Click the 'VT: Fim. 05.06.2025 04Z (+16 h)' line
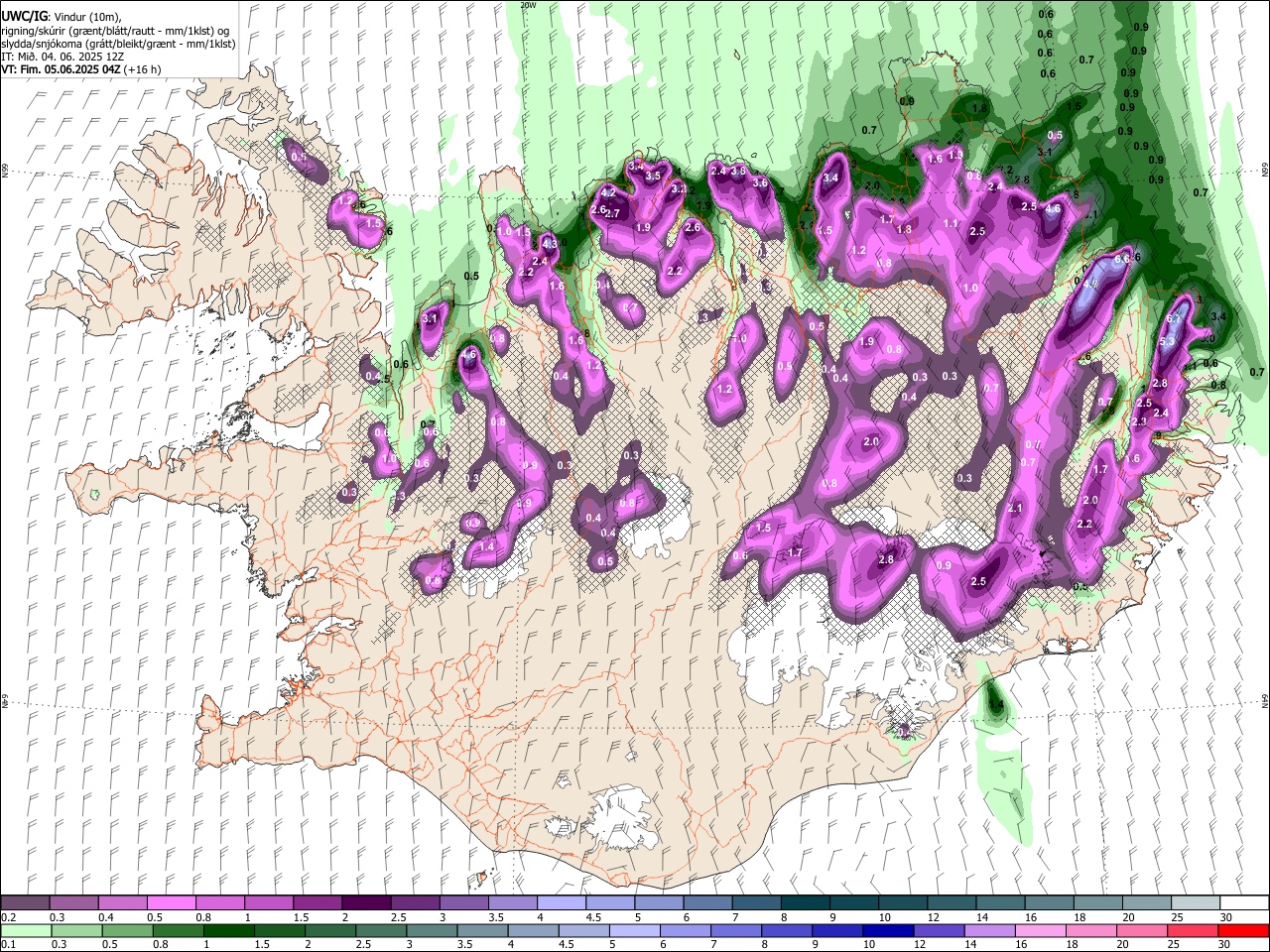 coord(81,69)
